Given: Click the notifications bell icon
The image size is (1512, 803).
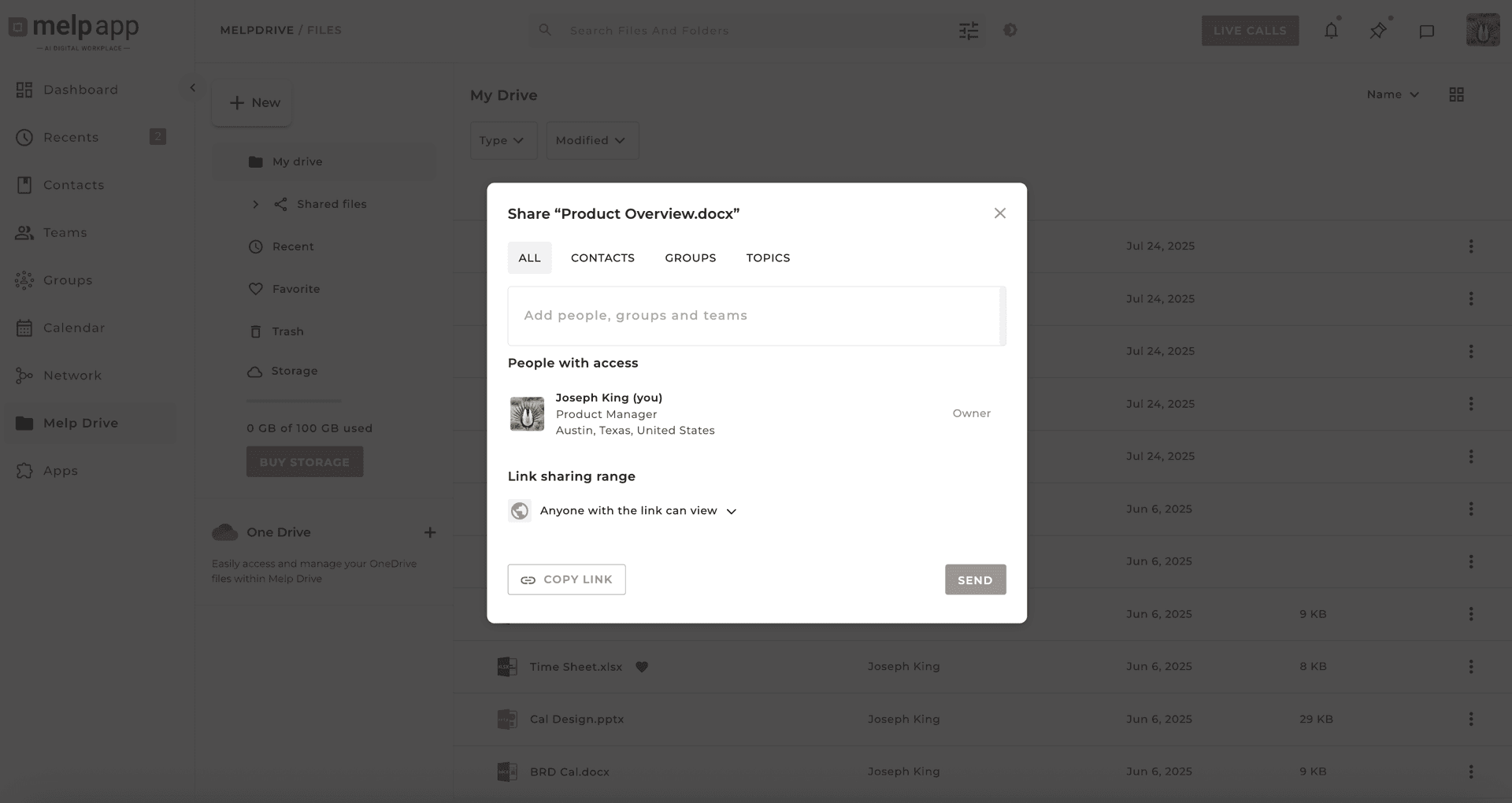Looking at the screenshot, I should click(x=1331, y=31).
